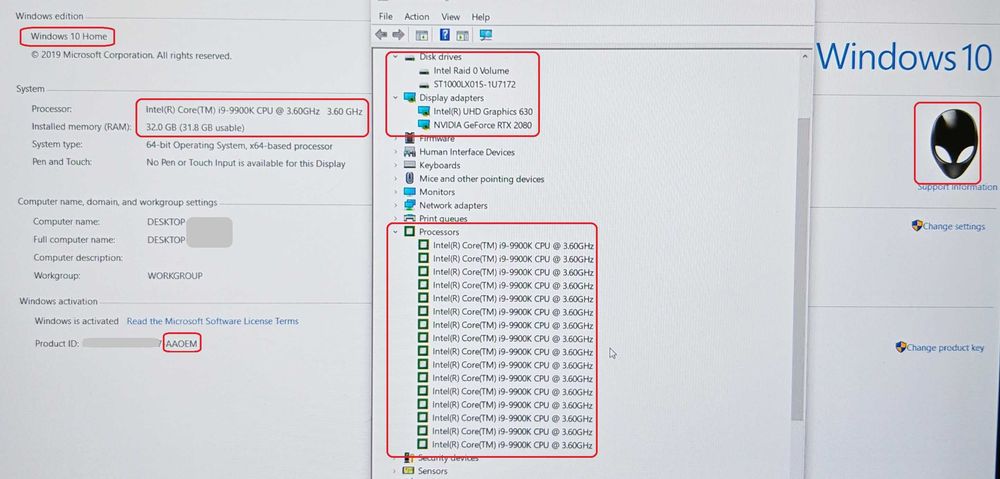Collapse the Display adapters node
1000x479 pixels.
click(395, 98)
